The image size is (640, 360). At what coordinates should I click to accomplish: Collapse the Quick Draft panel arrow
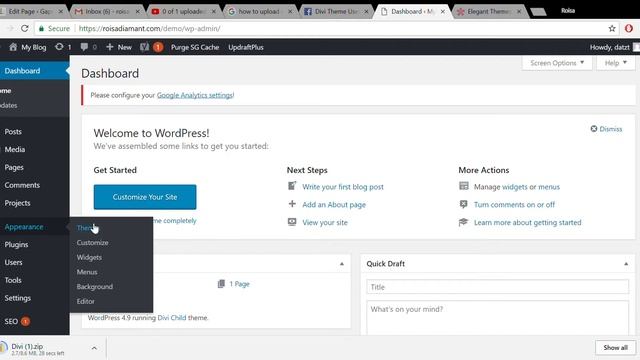626,264
